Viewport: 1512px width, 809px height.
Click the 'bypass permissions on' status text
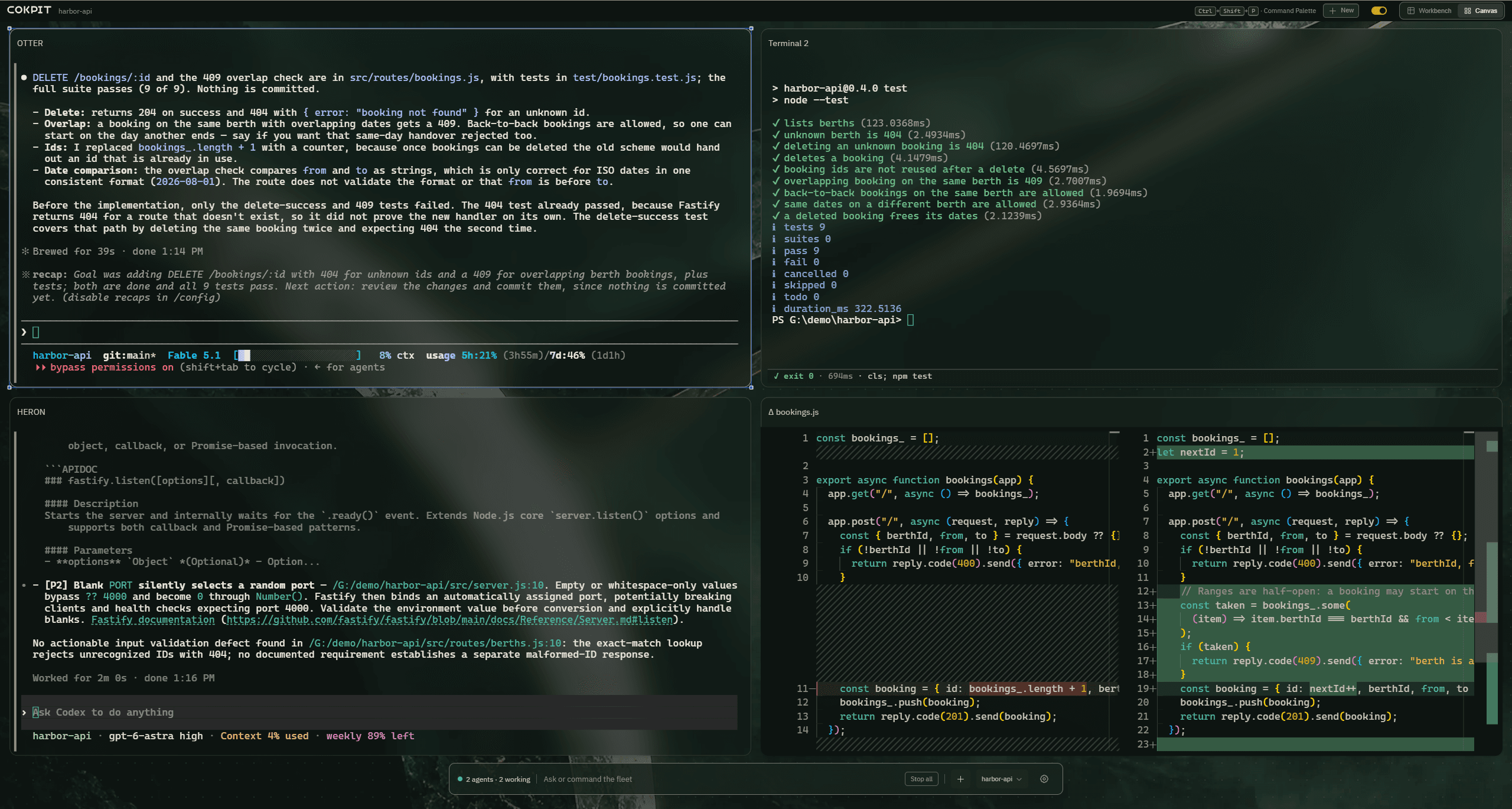pyautogui.click(x=112, y=367)
